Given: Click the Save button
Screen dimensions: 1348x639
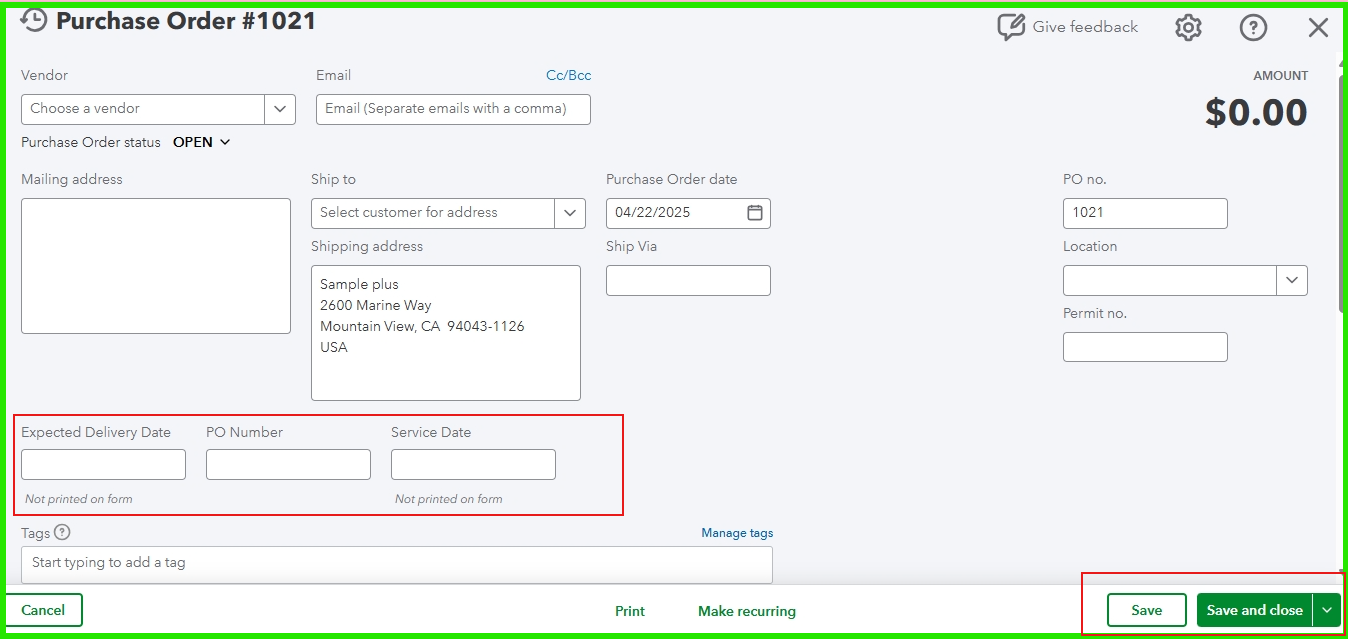Looking at the screenshot, I should 1146,609.
